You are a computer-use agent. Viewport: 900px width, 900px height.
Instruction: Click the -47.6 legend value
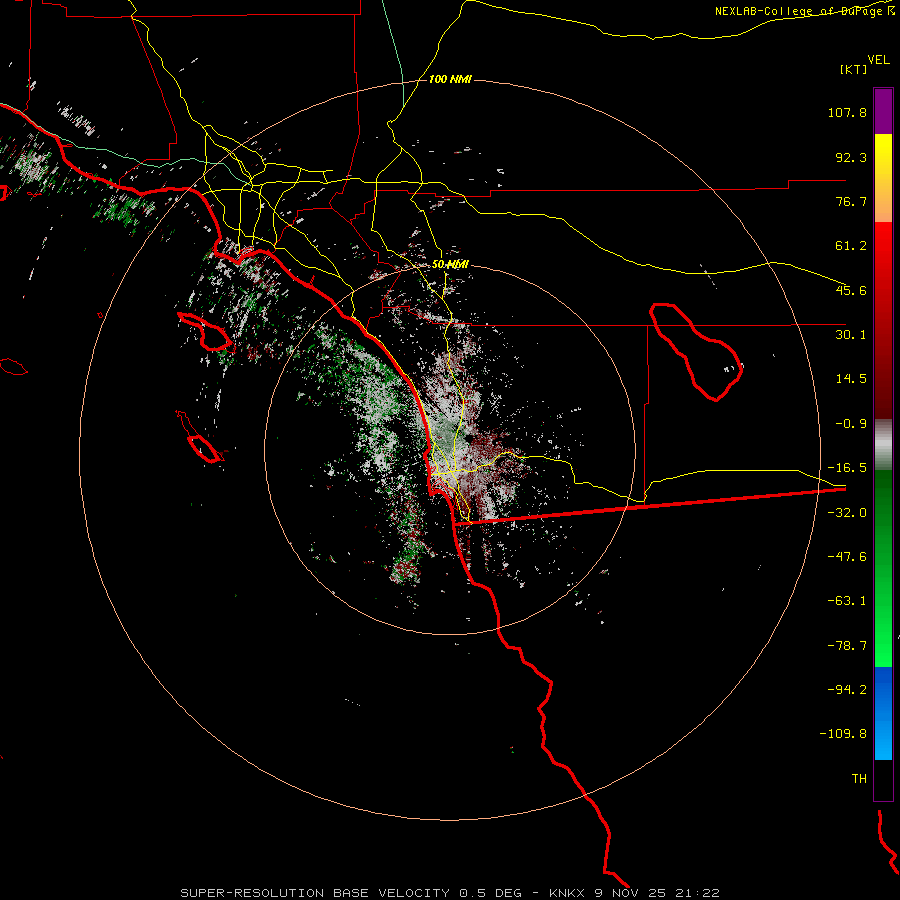pyautogui.click(x=847, y=557)
